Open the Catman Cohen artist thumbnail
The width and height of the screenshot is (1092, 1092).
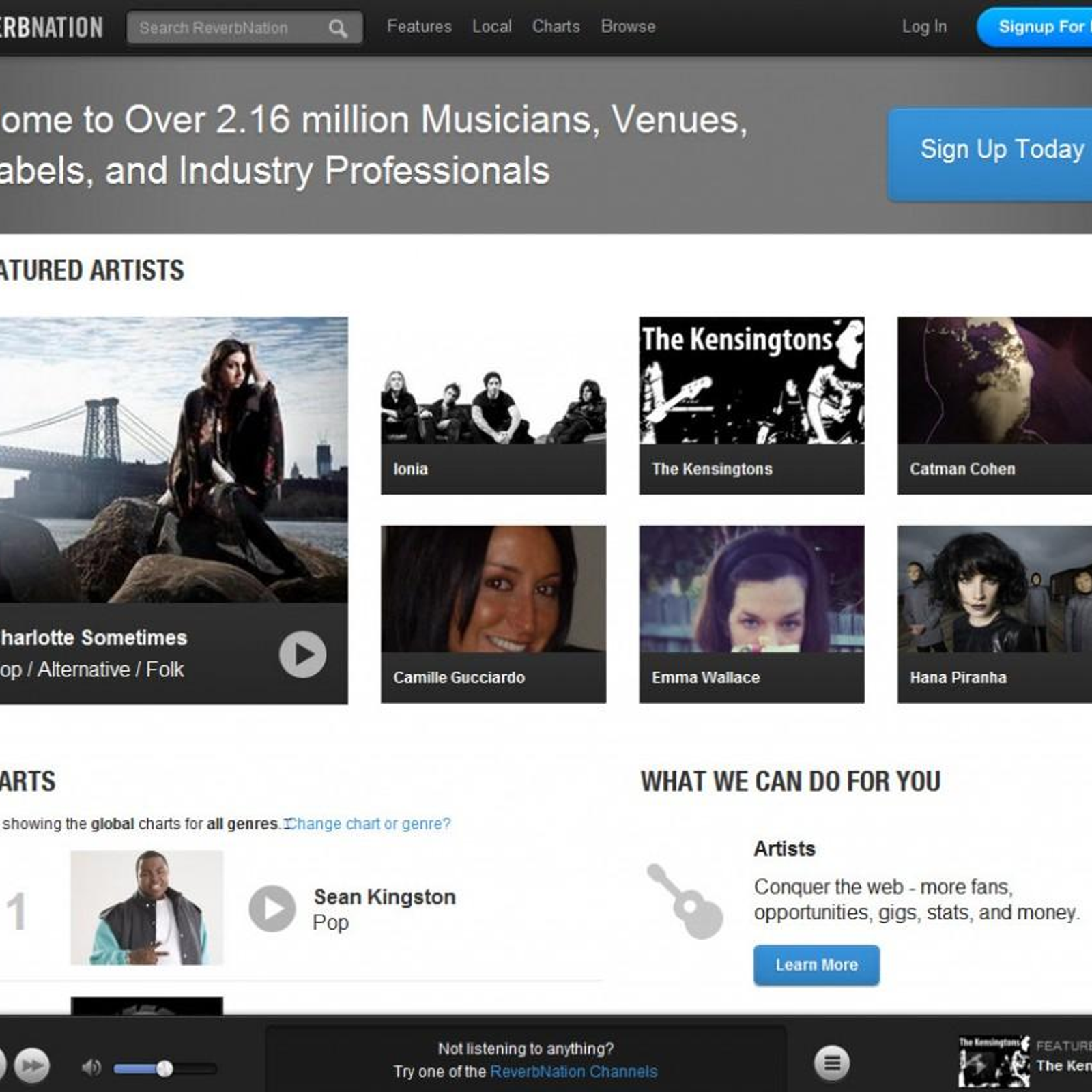pos(994,380)
